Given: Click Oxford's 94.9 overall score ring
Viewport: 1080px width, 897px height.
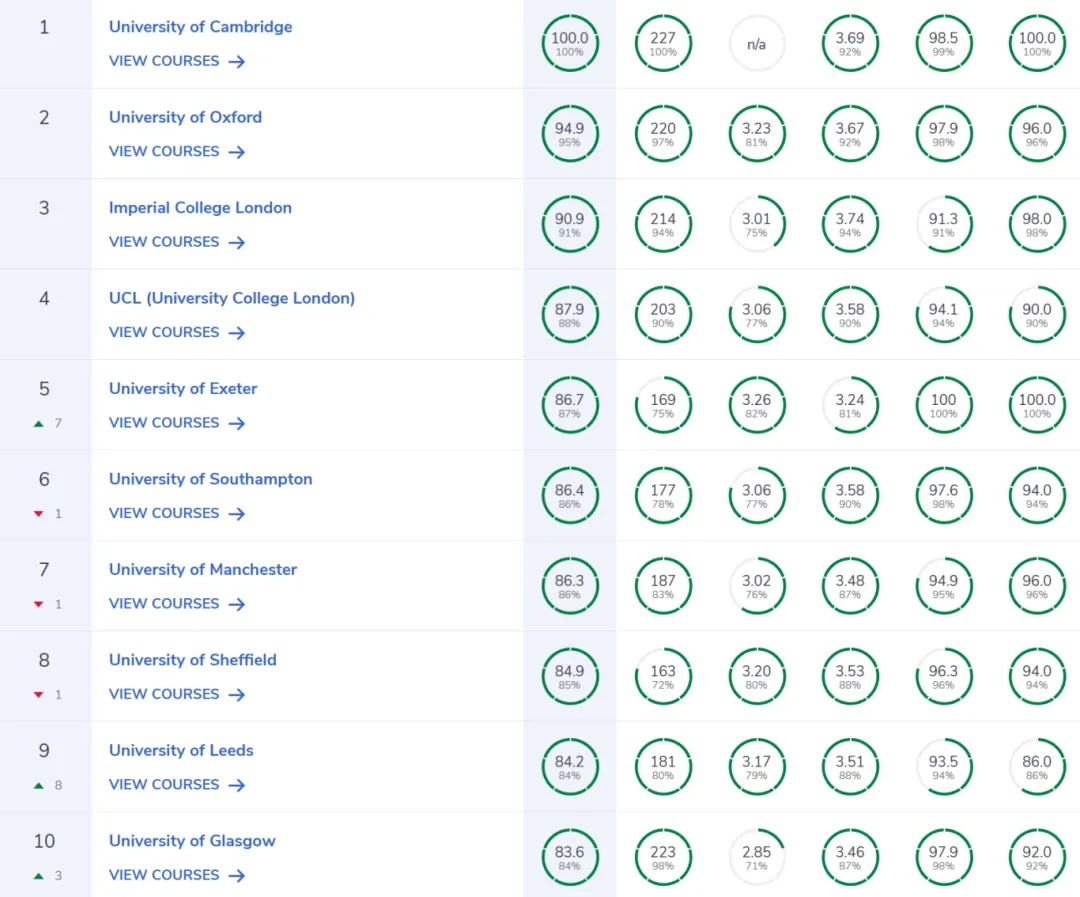Looking at the screenshot, I should (x=569, y=133).
